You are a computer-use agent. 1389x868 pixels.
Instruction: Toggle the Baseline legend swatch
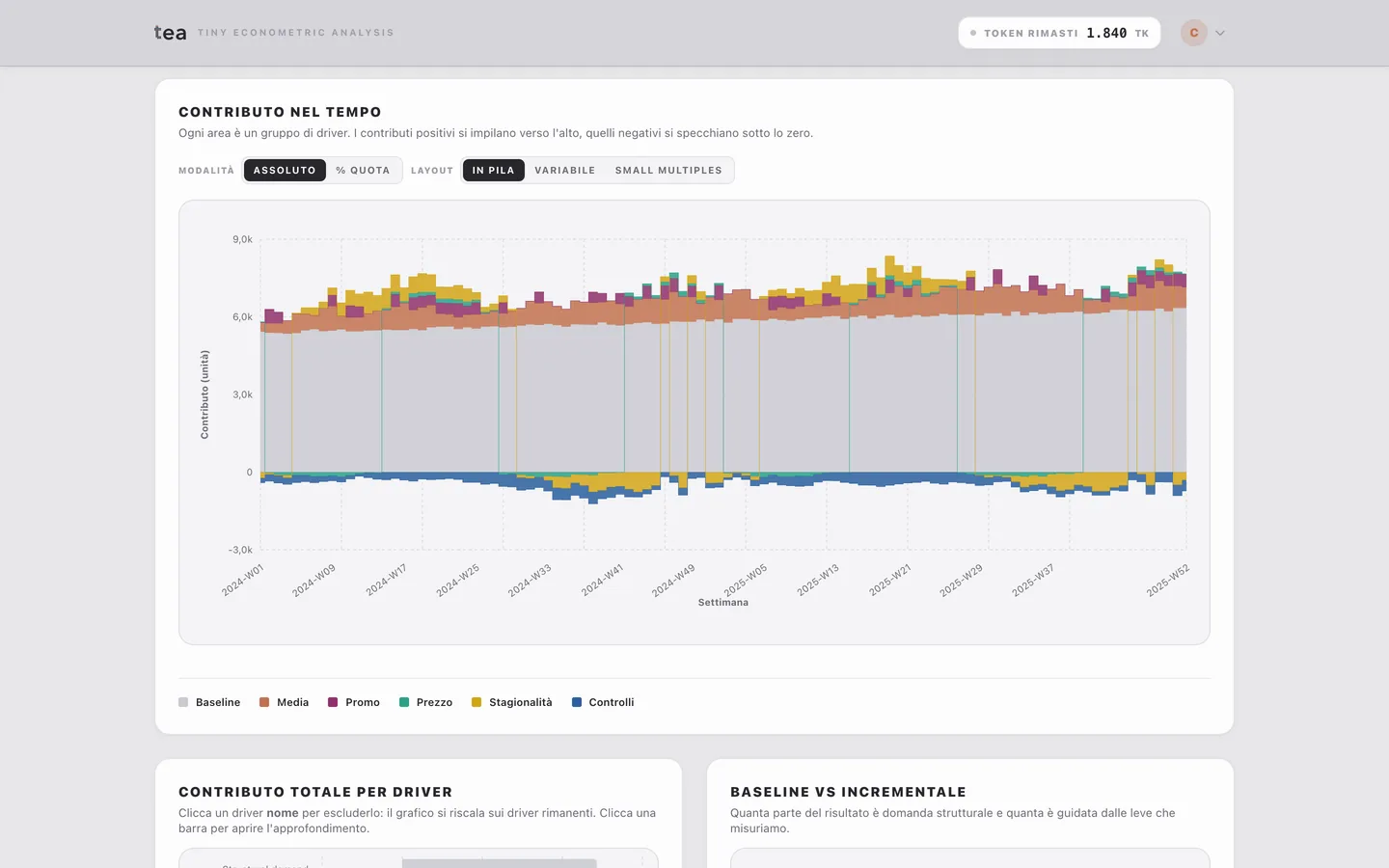point(183,702)
